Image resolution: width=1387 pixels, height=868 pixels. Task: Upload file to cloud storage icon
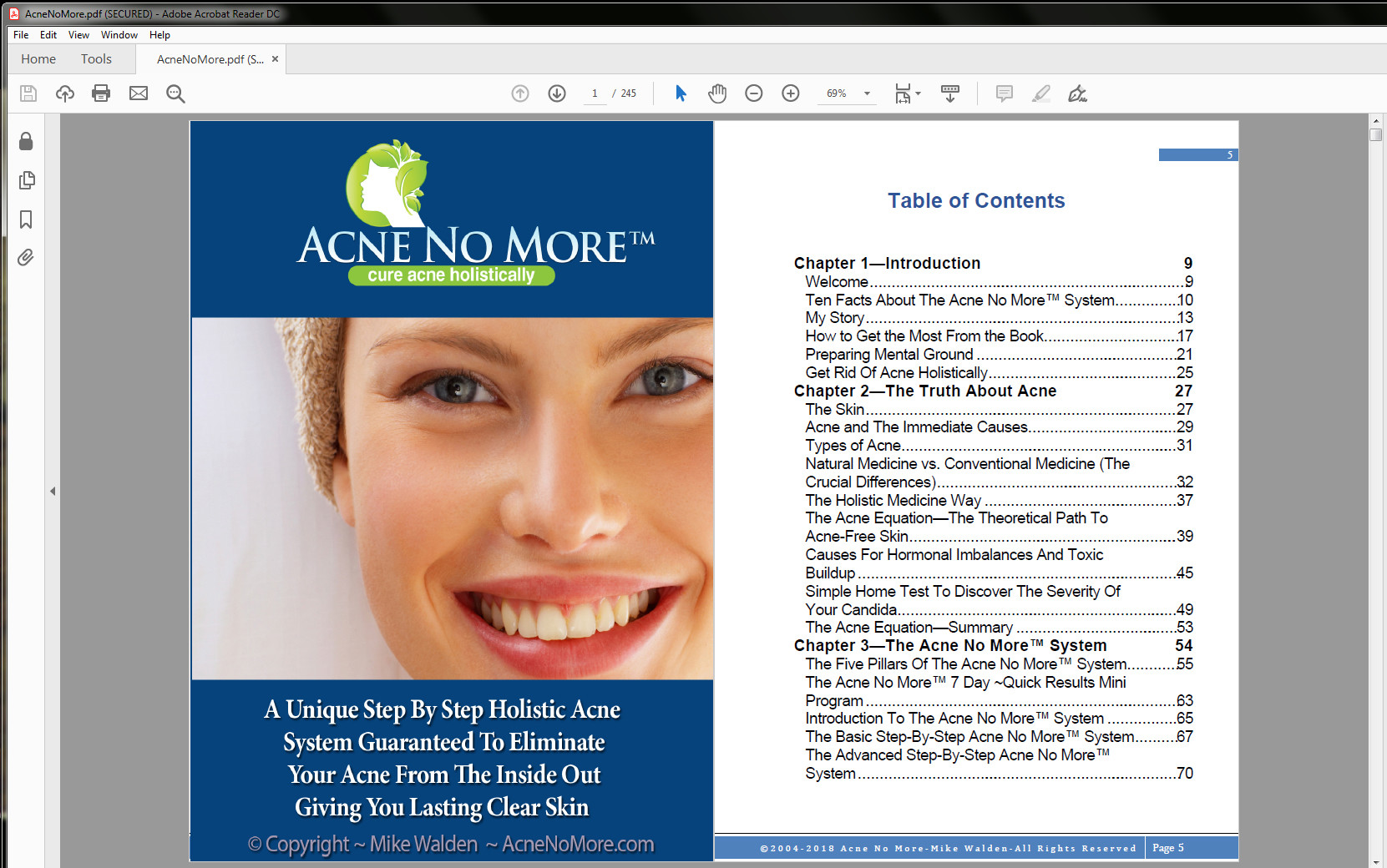click(x=65, y=93)
